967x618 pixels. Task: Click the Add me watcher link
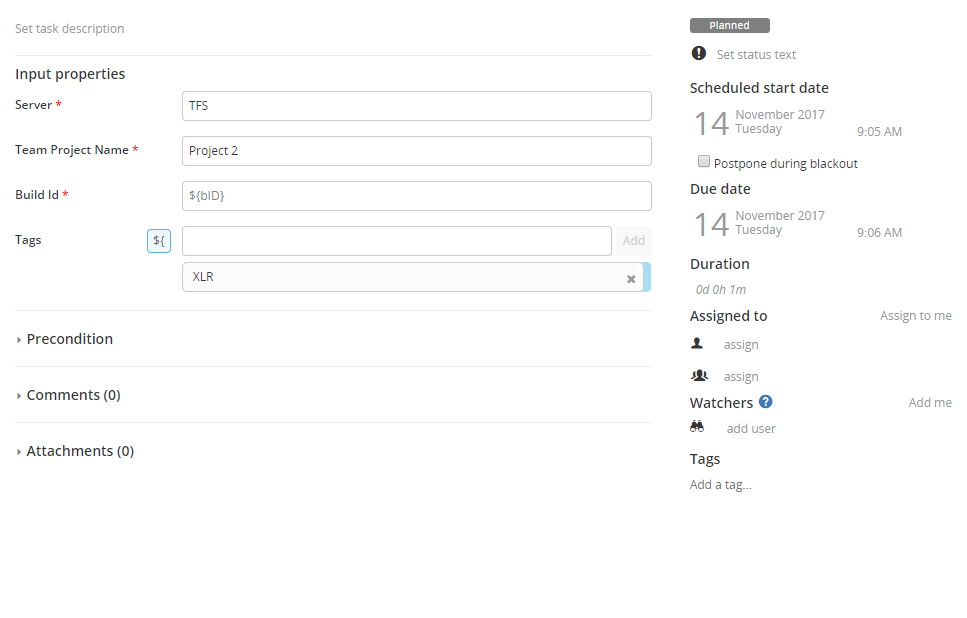(929, 403)
